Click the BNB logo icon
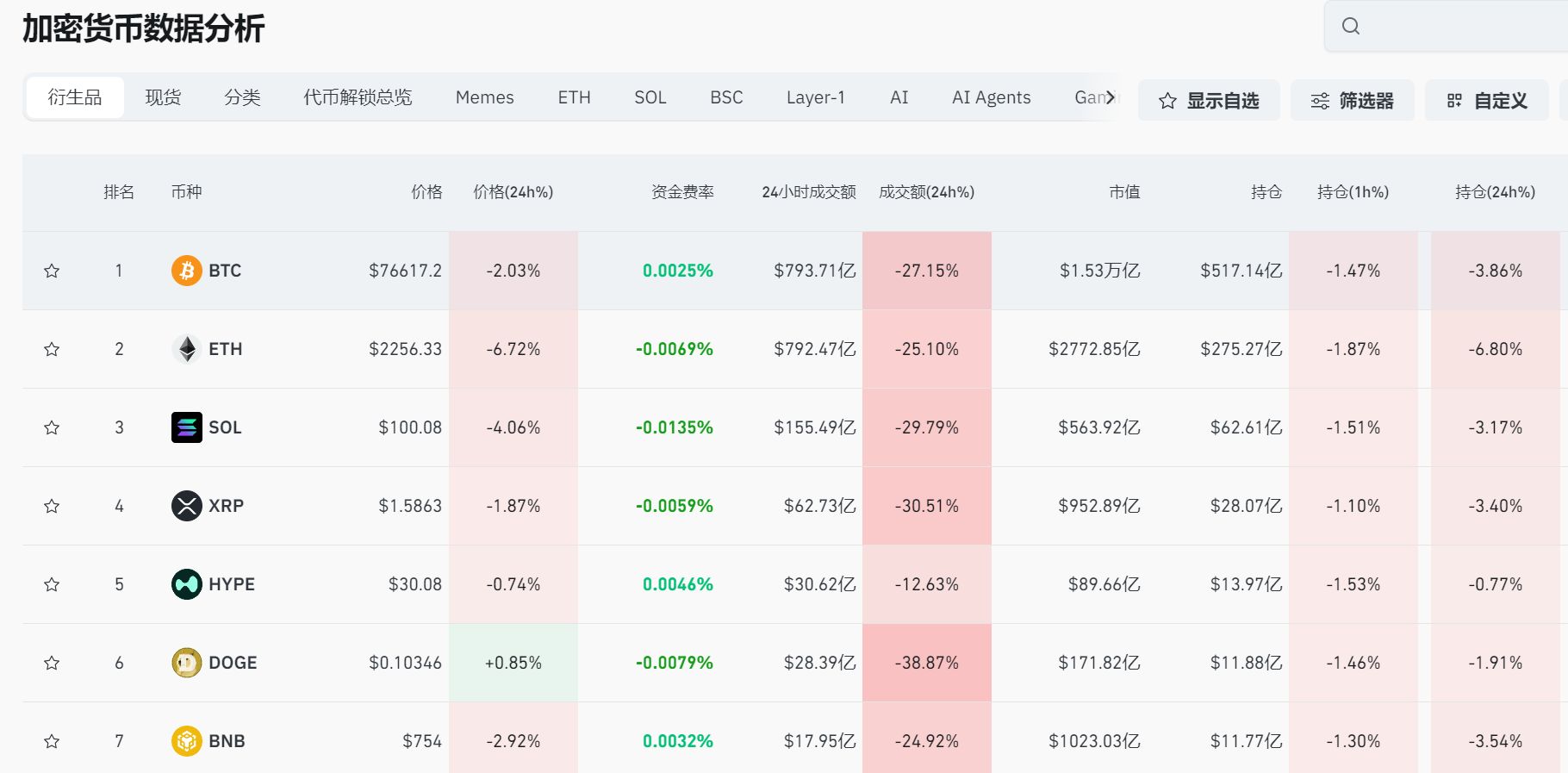 186,741
